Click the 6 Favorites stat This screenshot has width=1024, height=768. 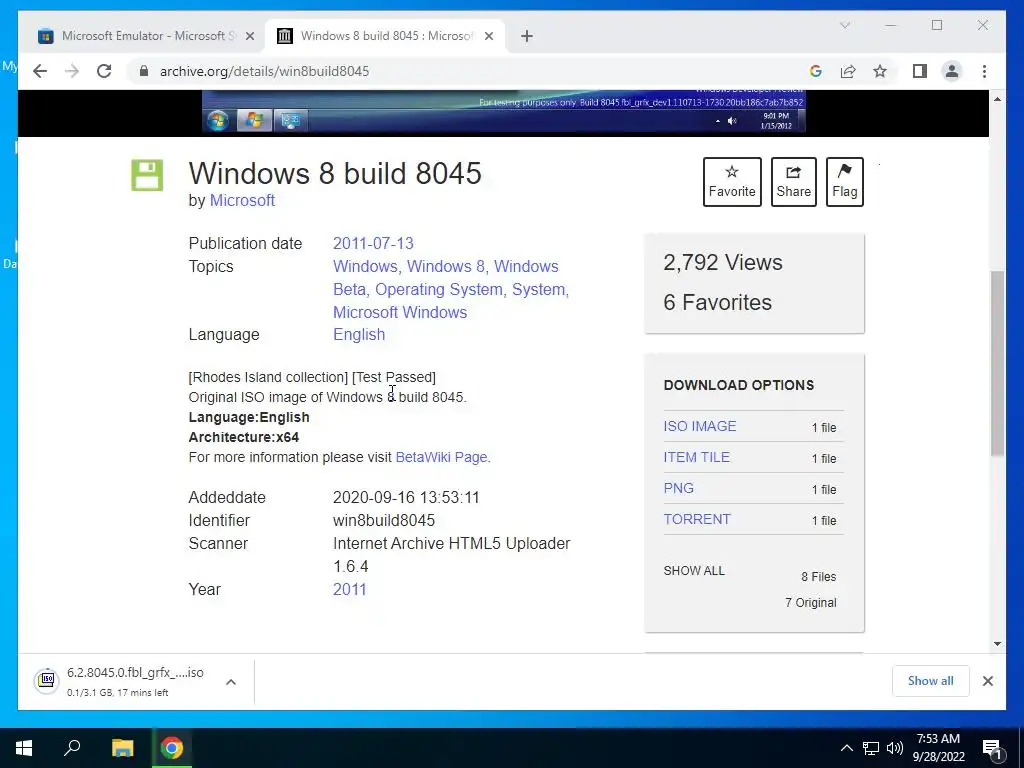[717, 302]
